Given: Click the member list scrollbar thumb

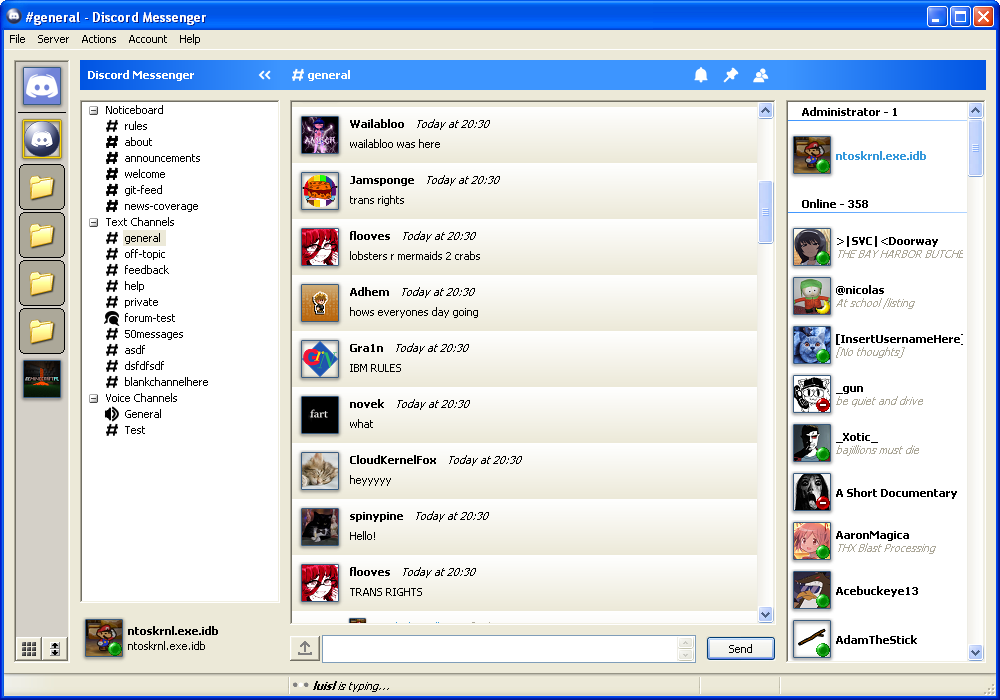Looking at the screenshot, I should pos(975,147).
